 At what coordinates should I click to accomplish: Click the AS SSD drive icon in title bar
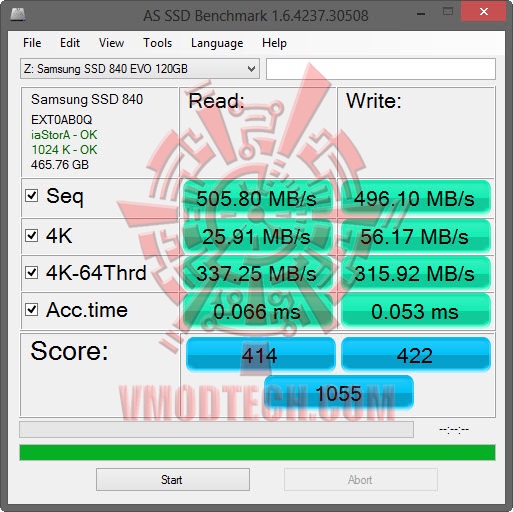[18, 14]
